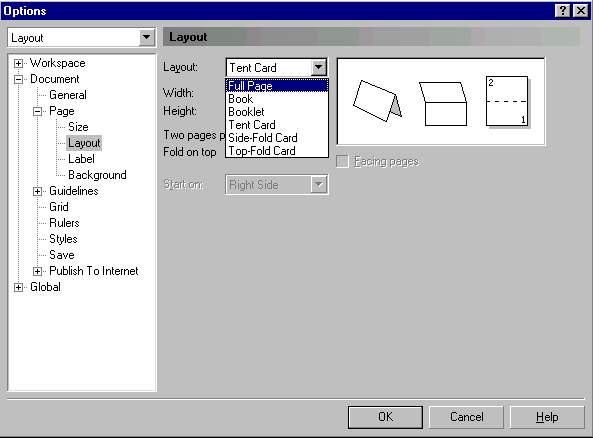Screen dimensions: 593x438
Task: Expand the Publish To Internet node
Action: (37, 271)
